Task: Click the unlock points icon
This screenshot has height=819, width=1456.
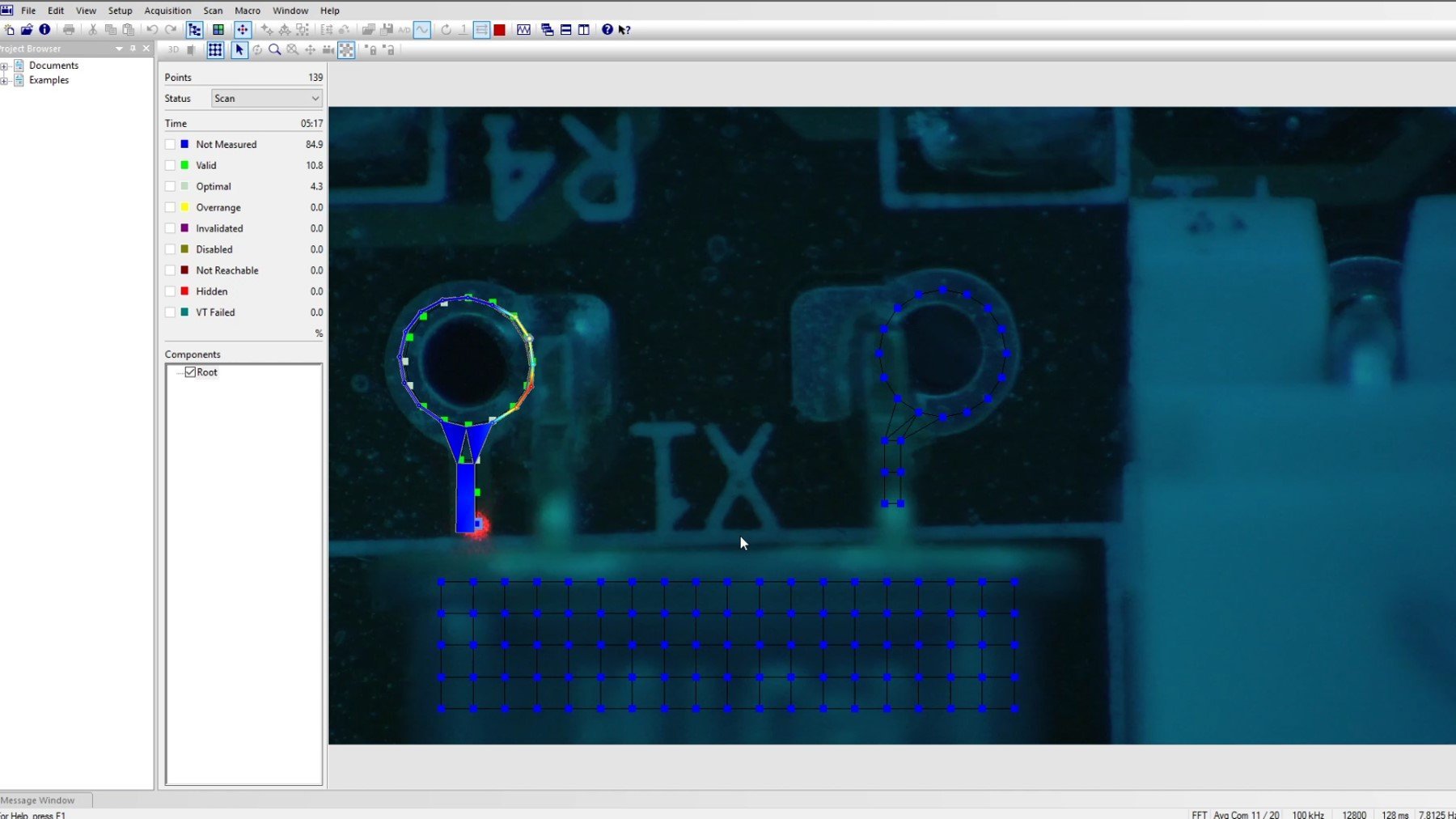Action: coord(390,50)
